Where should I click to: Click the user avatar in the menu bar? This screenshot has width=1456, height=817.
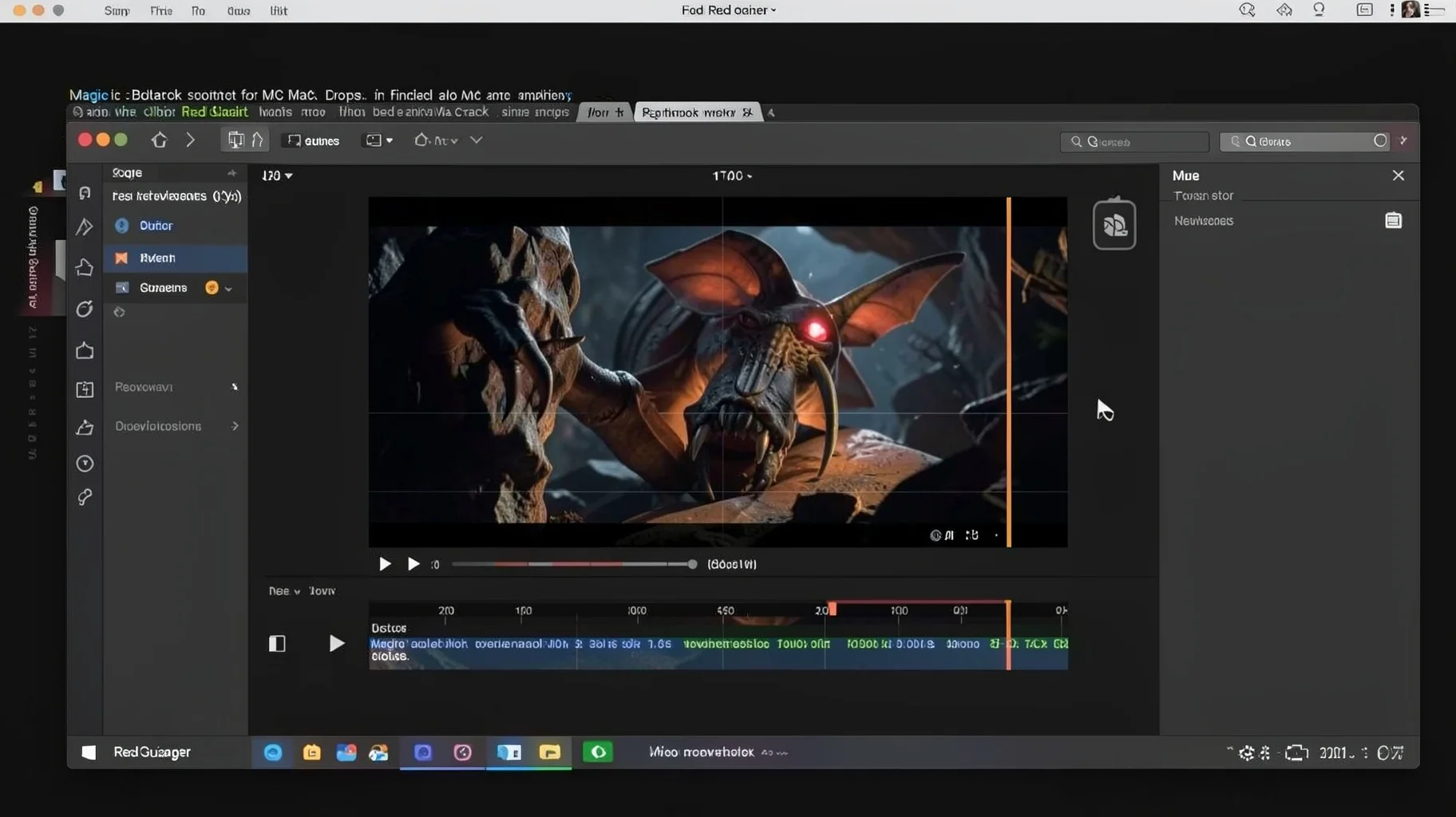click(x=1411, y=10)
